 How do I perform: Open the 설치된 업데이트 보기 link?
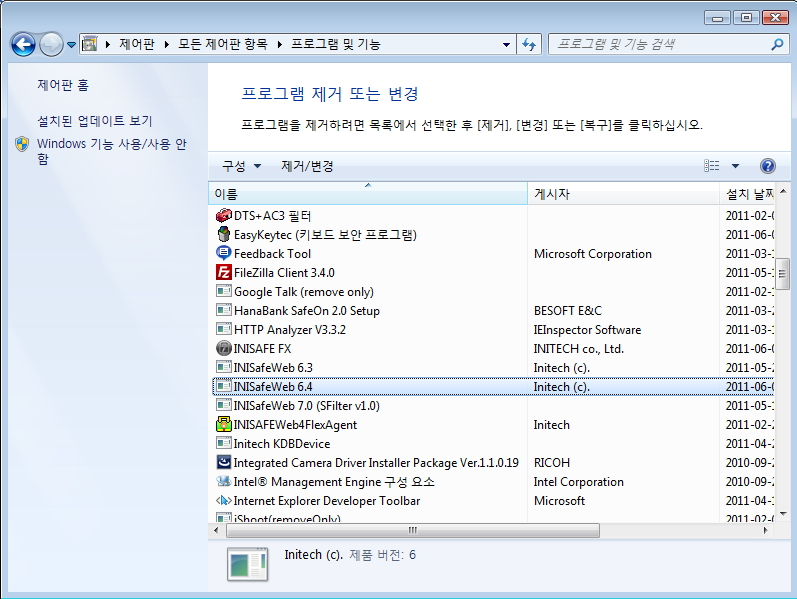pos(95,121)
